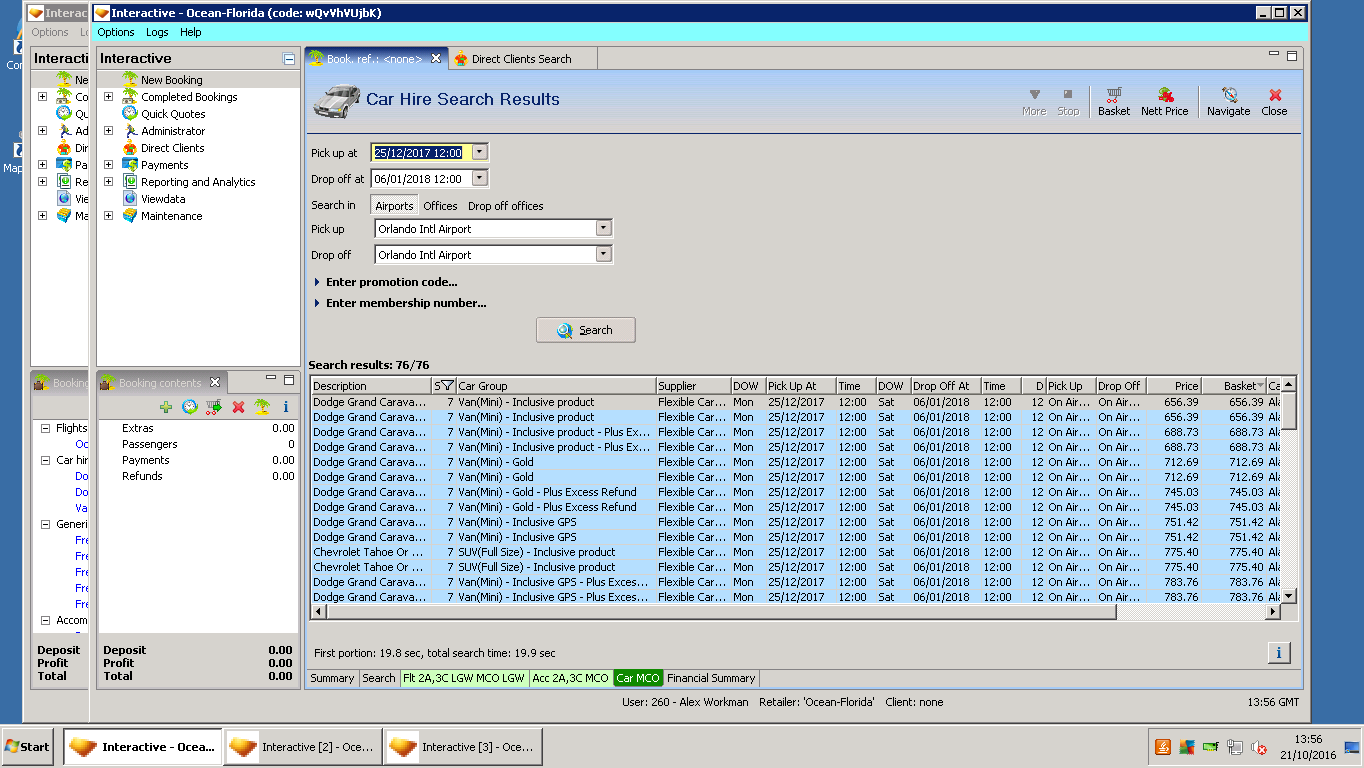Open the Financial Summary tab
Image resolution: width=1364 pixels, height=768 pixels.
711,678
